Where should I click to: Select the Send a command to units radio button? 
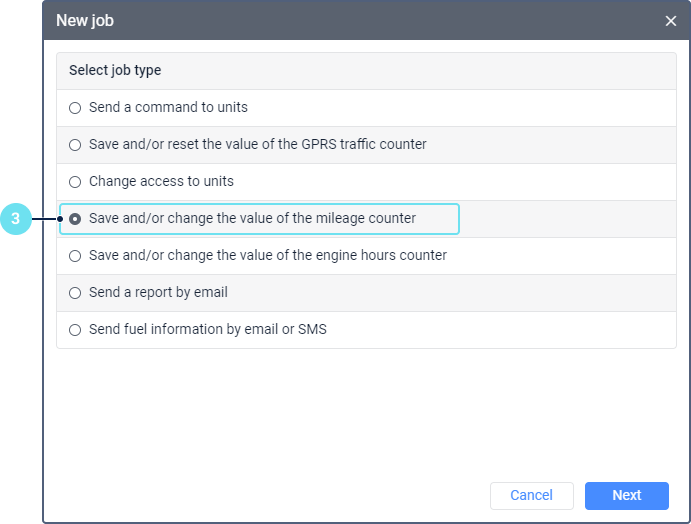point(75,108)
